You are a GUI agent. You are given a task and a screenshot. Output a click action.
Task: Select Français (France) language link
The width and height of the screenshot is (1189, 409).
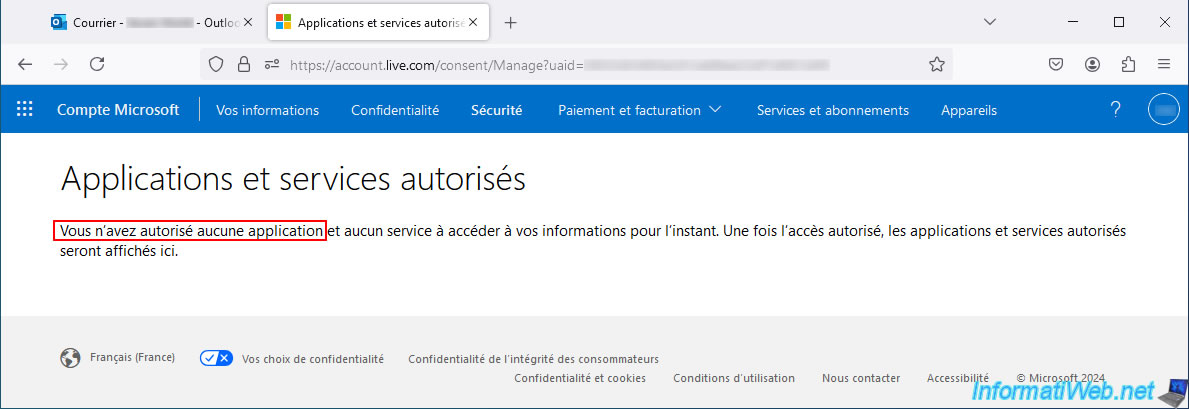coord(133,357)
